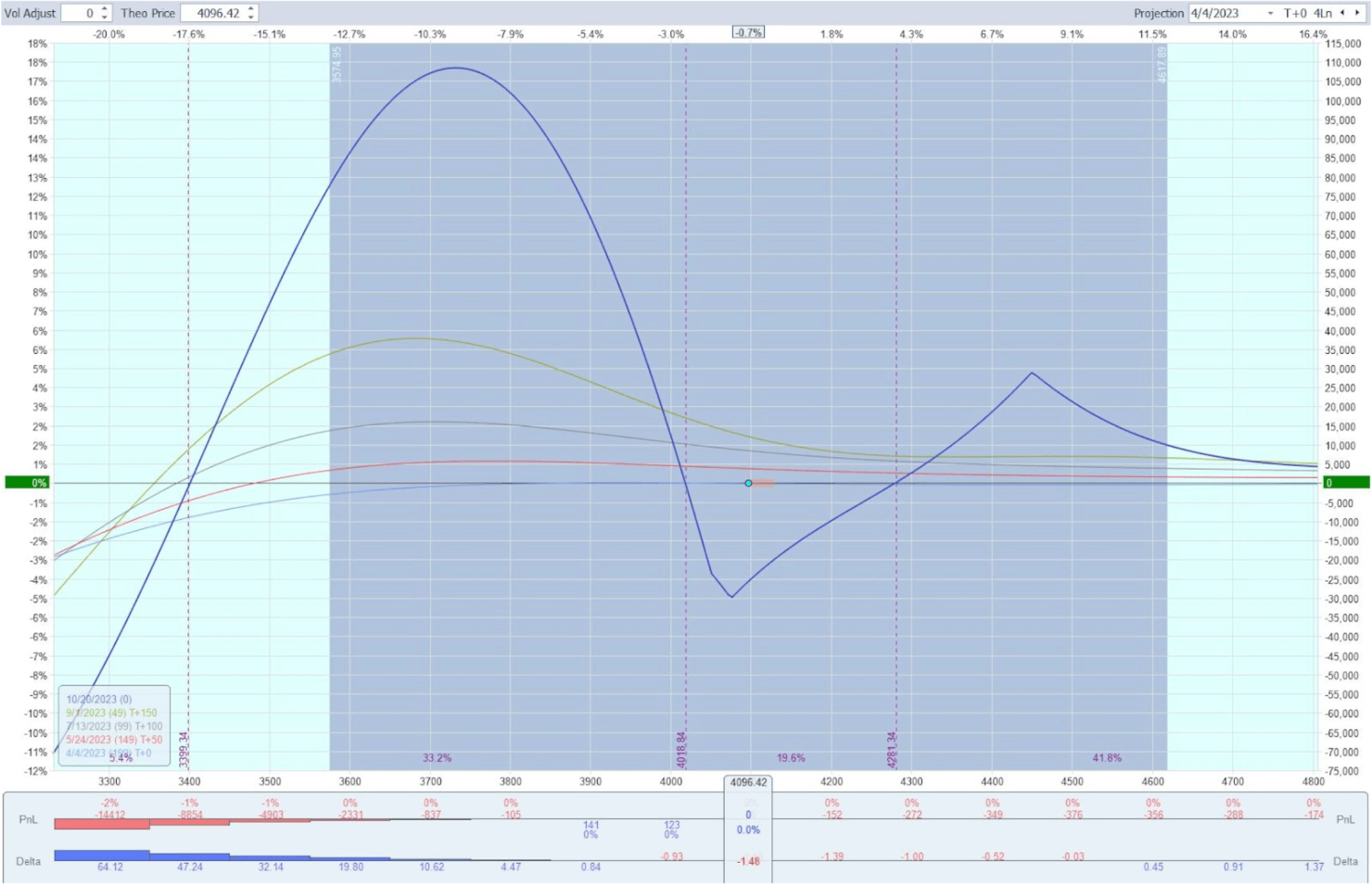The image size is (1372, 886).
Task: Click the green 0 marker on right axis
Action: coord(1345,483)
